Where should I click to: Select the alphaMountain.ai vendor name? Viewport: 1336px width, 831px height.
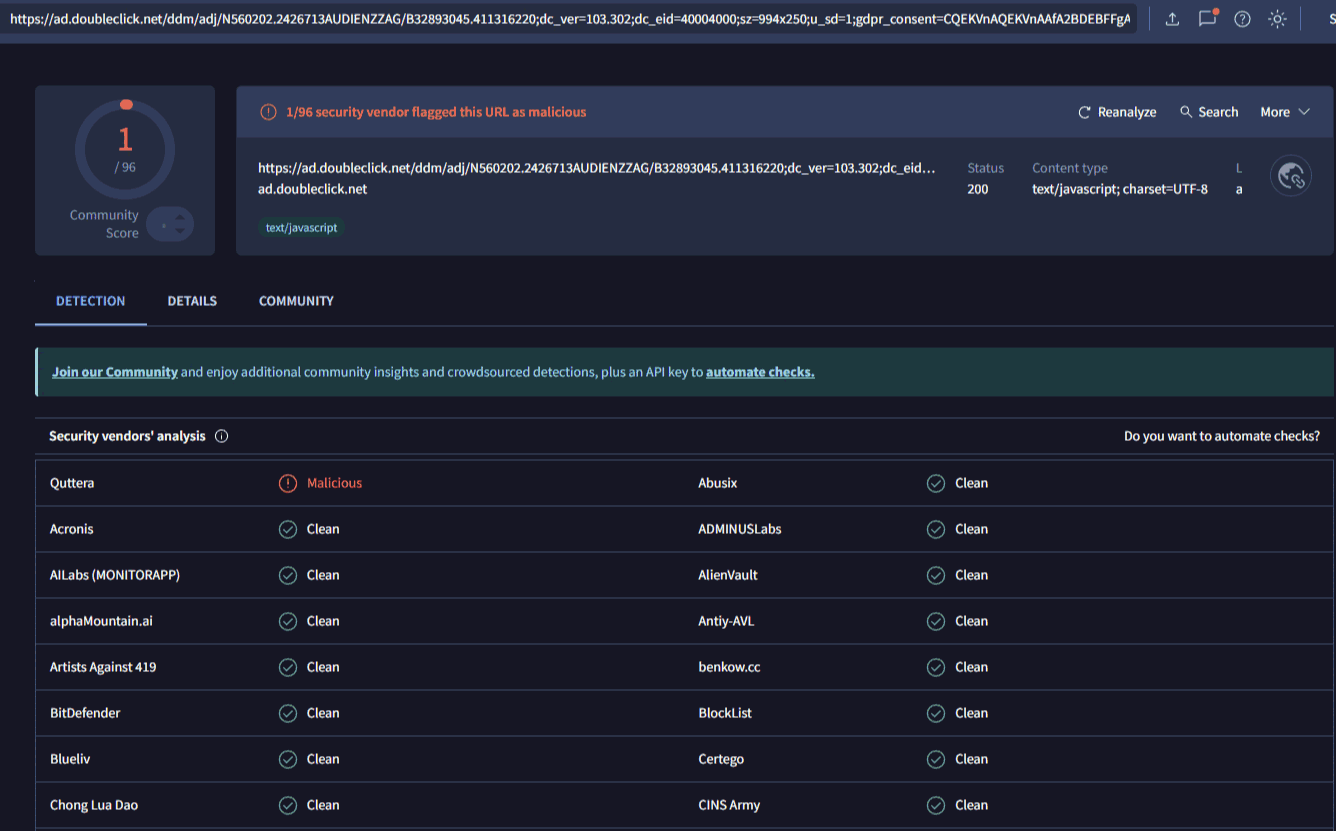pos(102,621)
